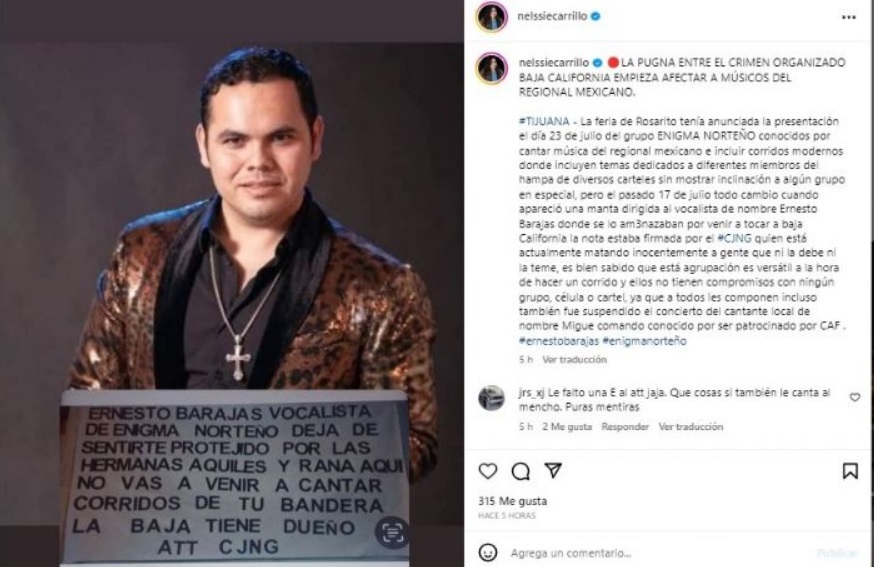Open the #CJNG hashtag link
Image resolution: width=874 pixels, height=567 pixels.
734,238
